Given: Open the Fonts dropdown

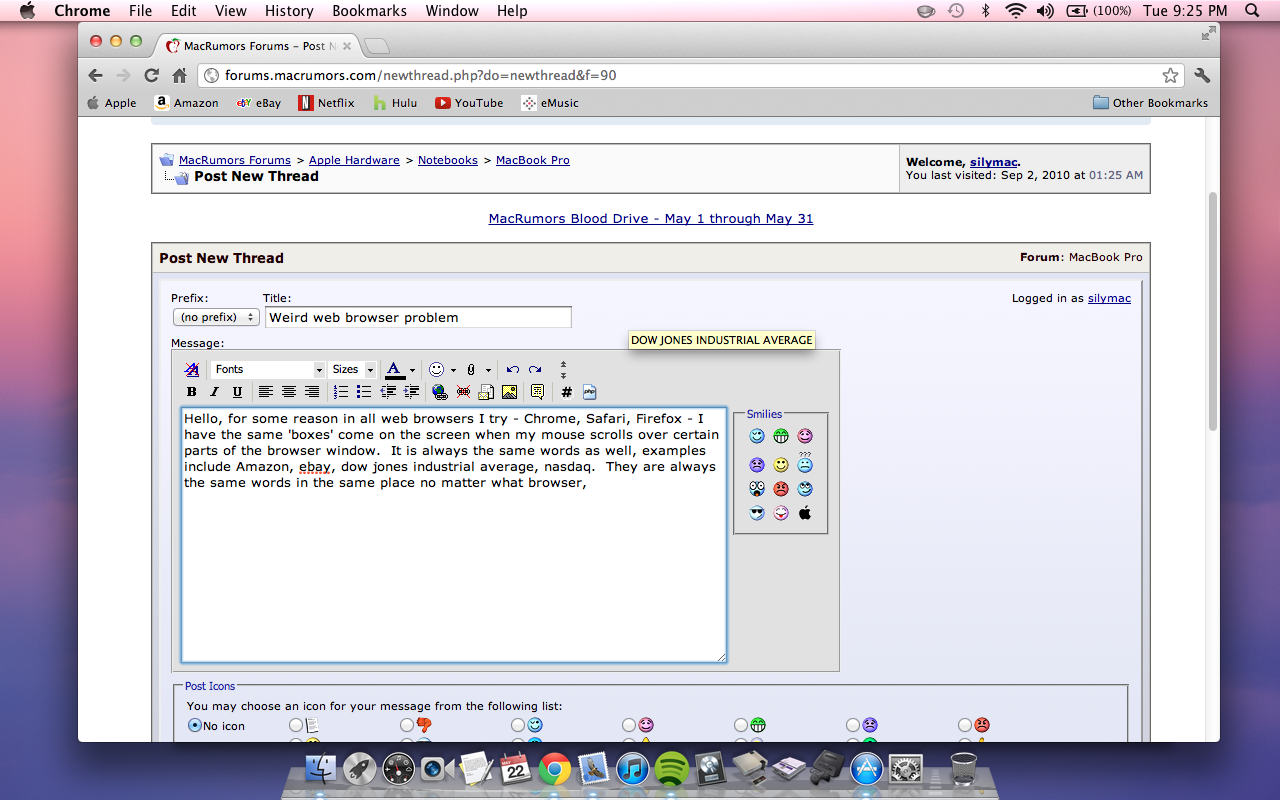Looking at the screenshot, I should [268, 369].
